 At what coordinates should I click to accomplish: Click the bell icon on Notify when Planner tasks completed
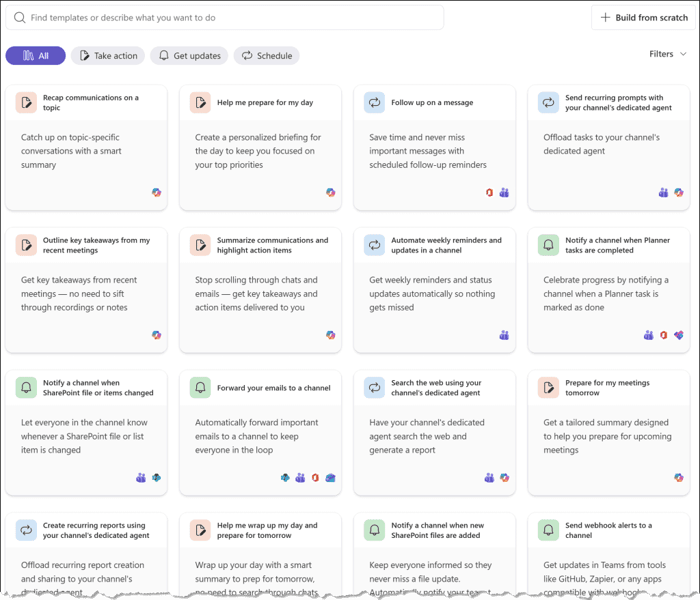point(549,245)
